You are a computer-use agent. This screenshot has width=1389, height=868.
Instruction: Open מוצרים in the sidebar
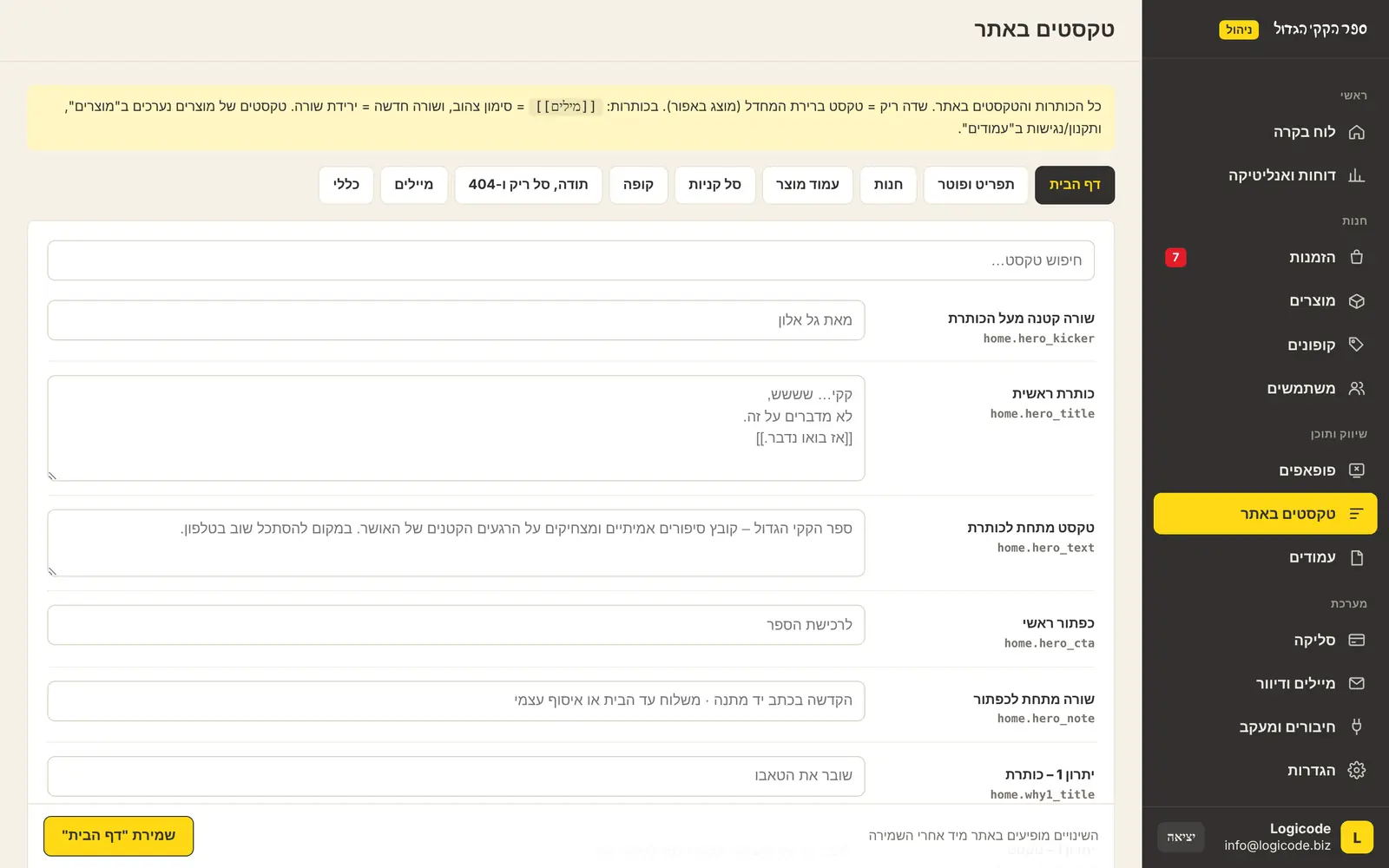(x=1266, y=301)
